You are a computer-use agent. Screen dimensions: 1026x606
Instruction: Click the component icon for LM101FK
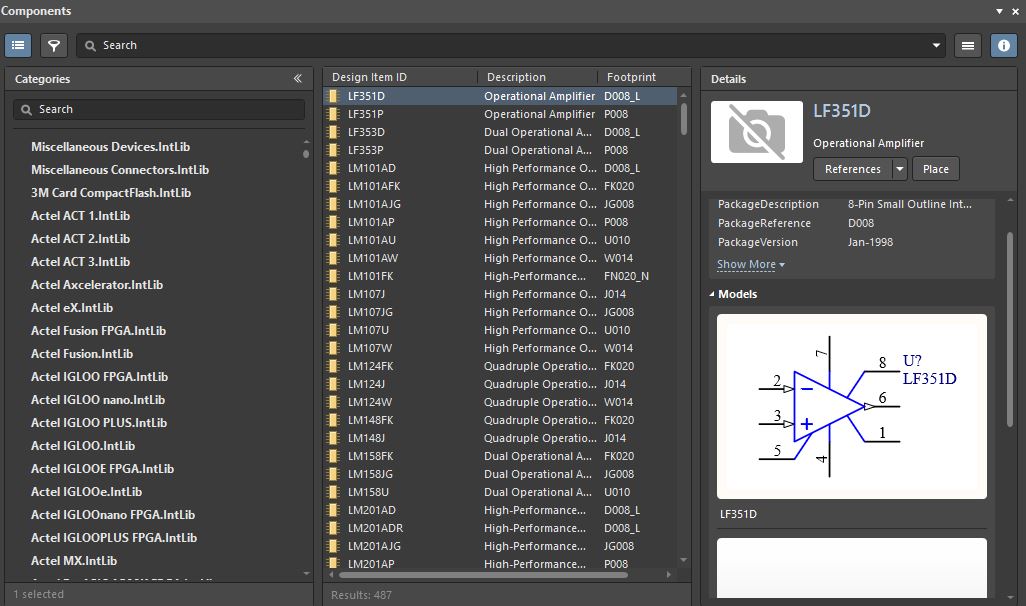coord(333,276)
